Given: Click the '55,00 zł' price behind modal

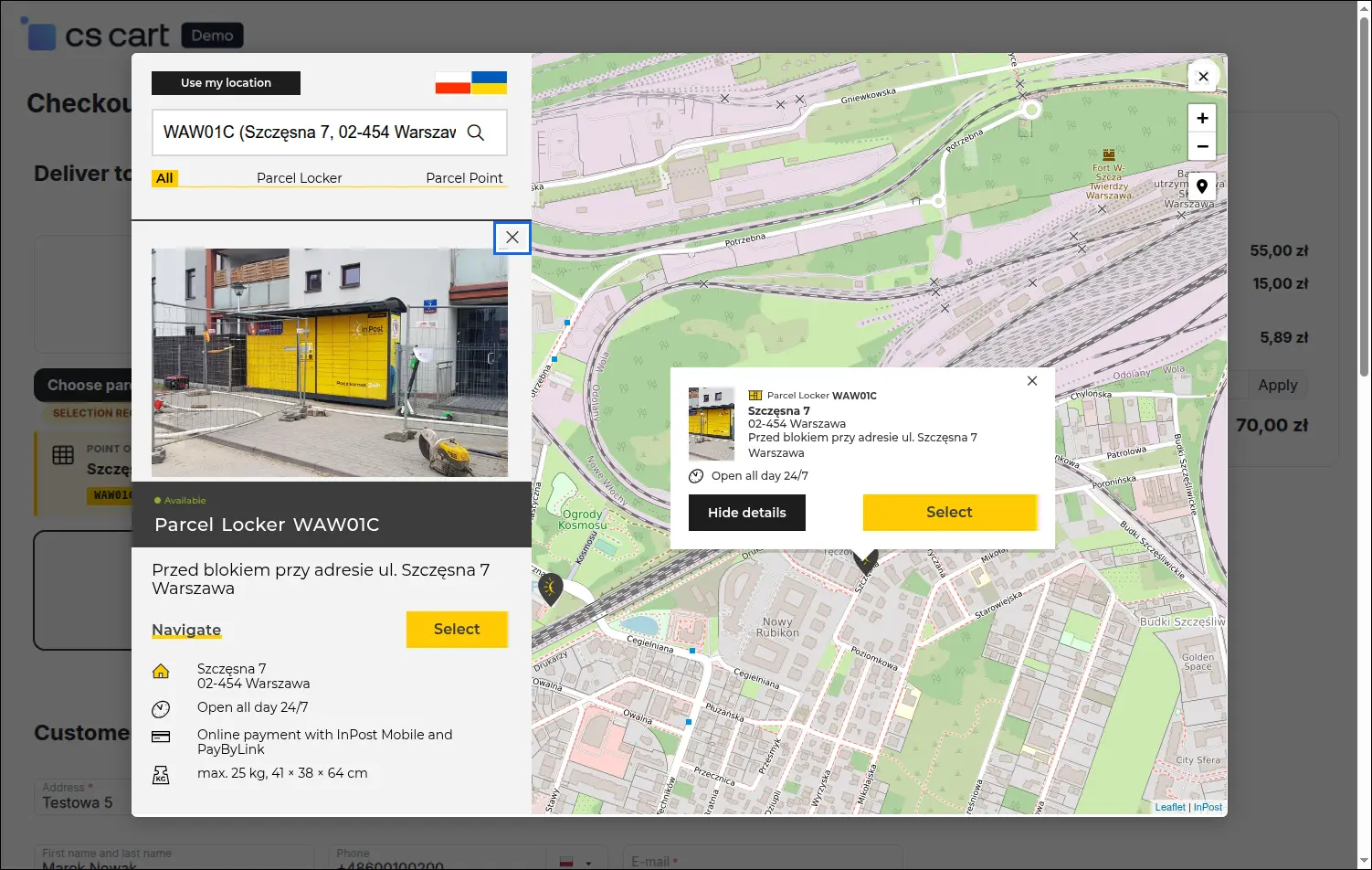Looking at the screenshot, I should (x=1279, y=250).
